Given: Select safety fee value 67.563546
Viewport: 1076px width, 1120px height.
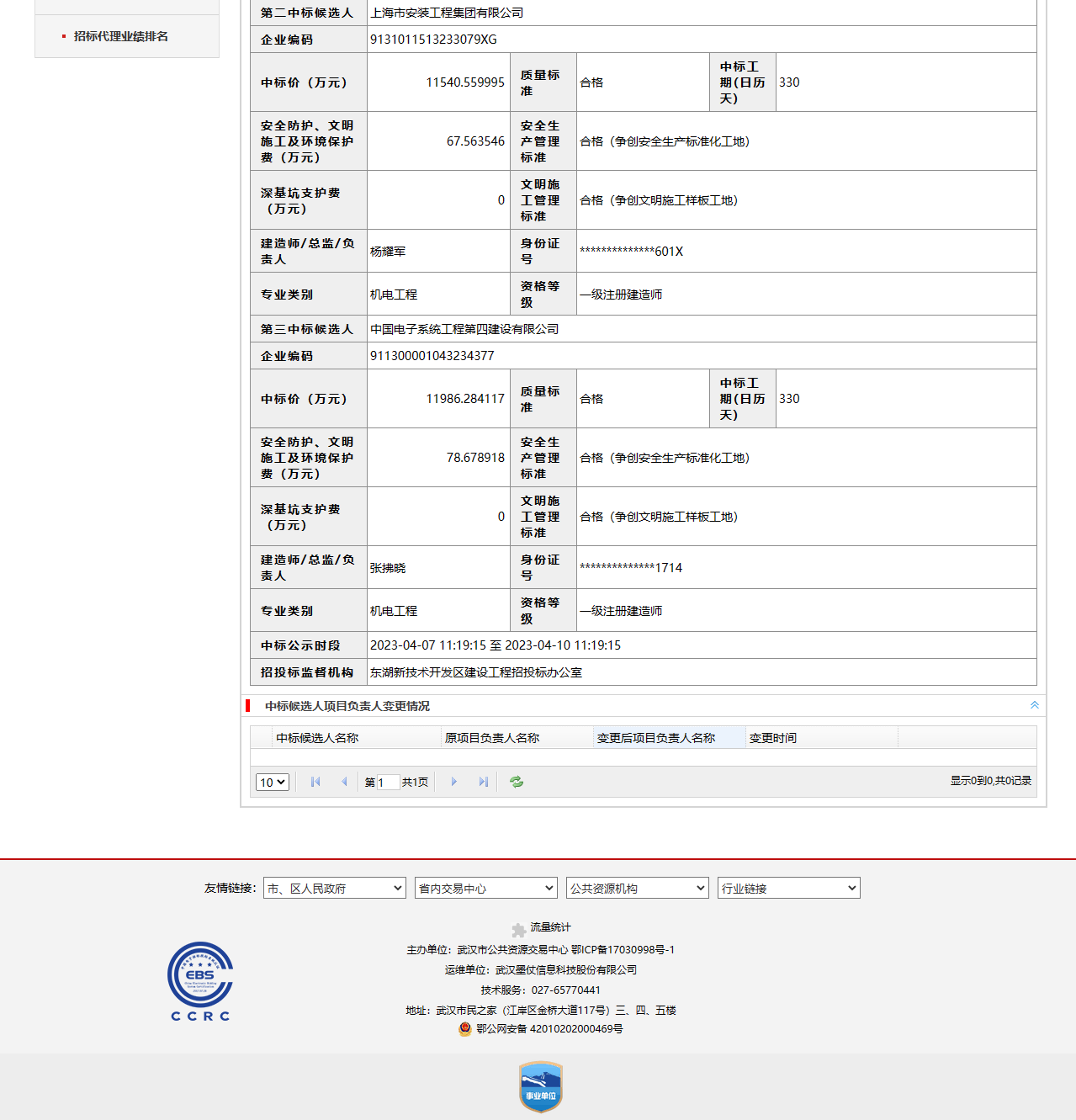Looking at the screenshot, I should [x=476, y=141].
